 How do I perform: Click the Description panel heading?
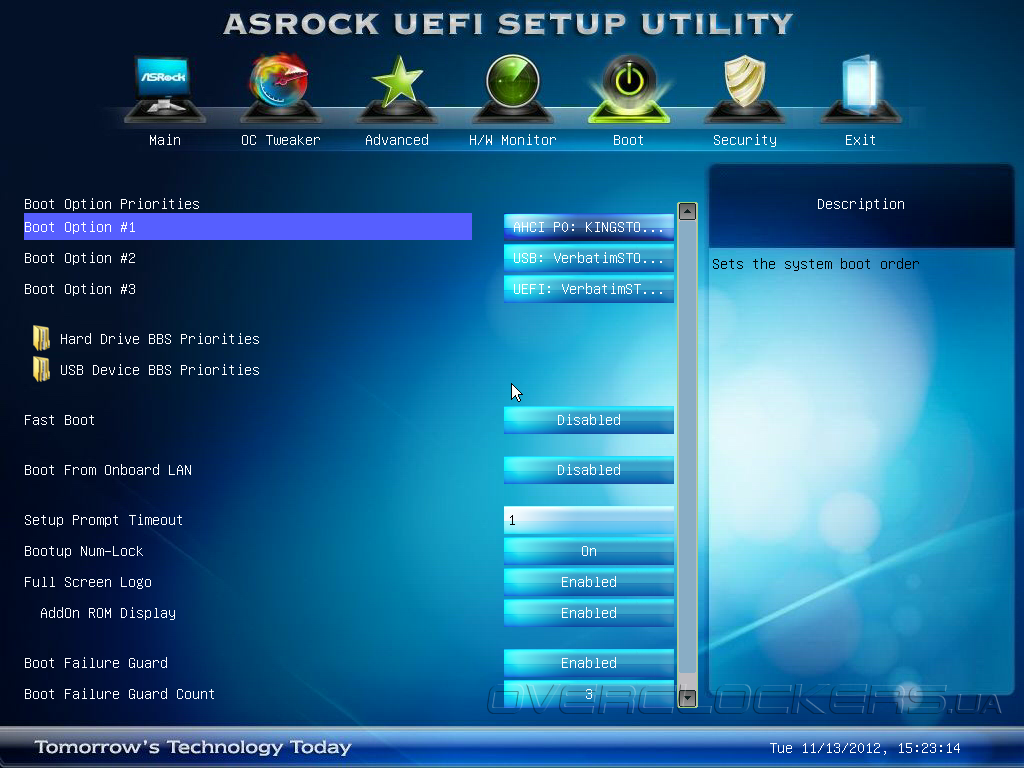[861, 204]
